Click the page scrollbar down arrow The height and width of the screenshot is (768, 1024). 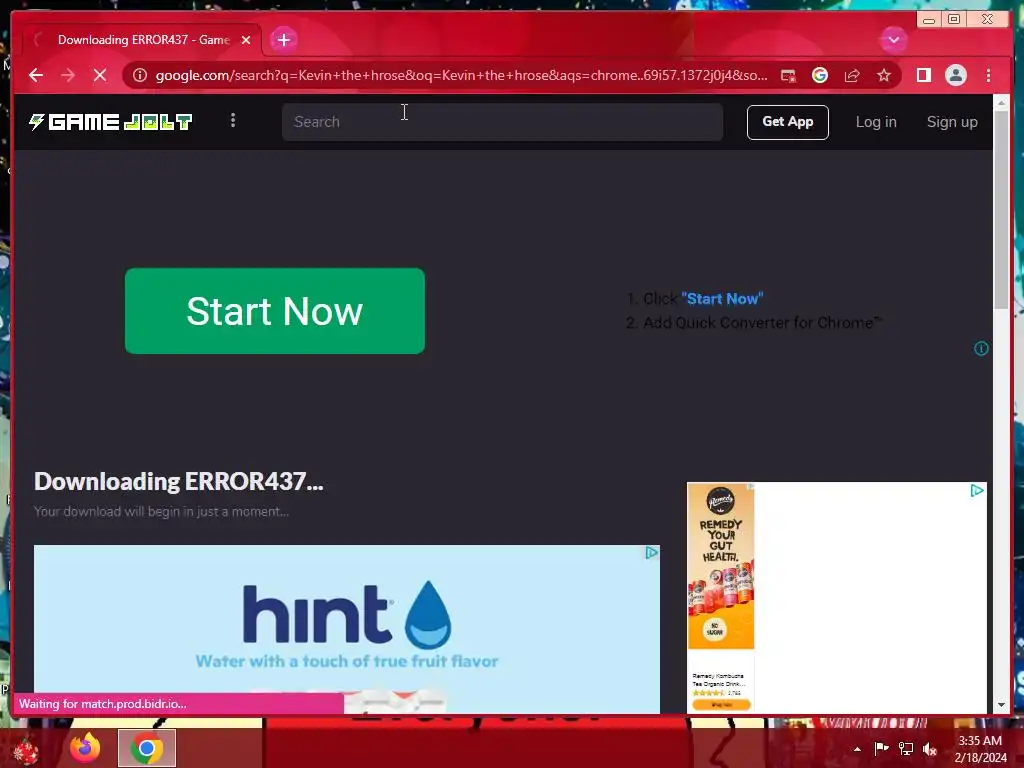click(1001, 705)
